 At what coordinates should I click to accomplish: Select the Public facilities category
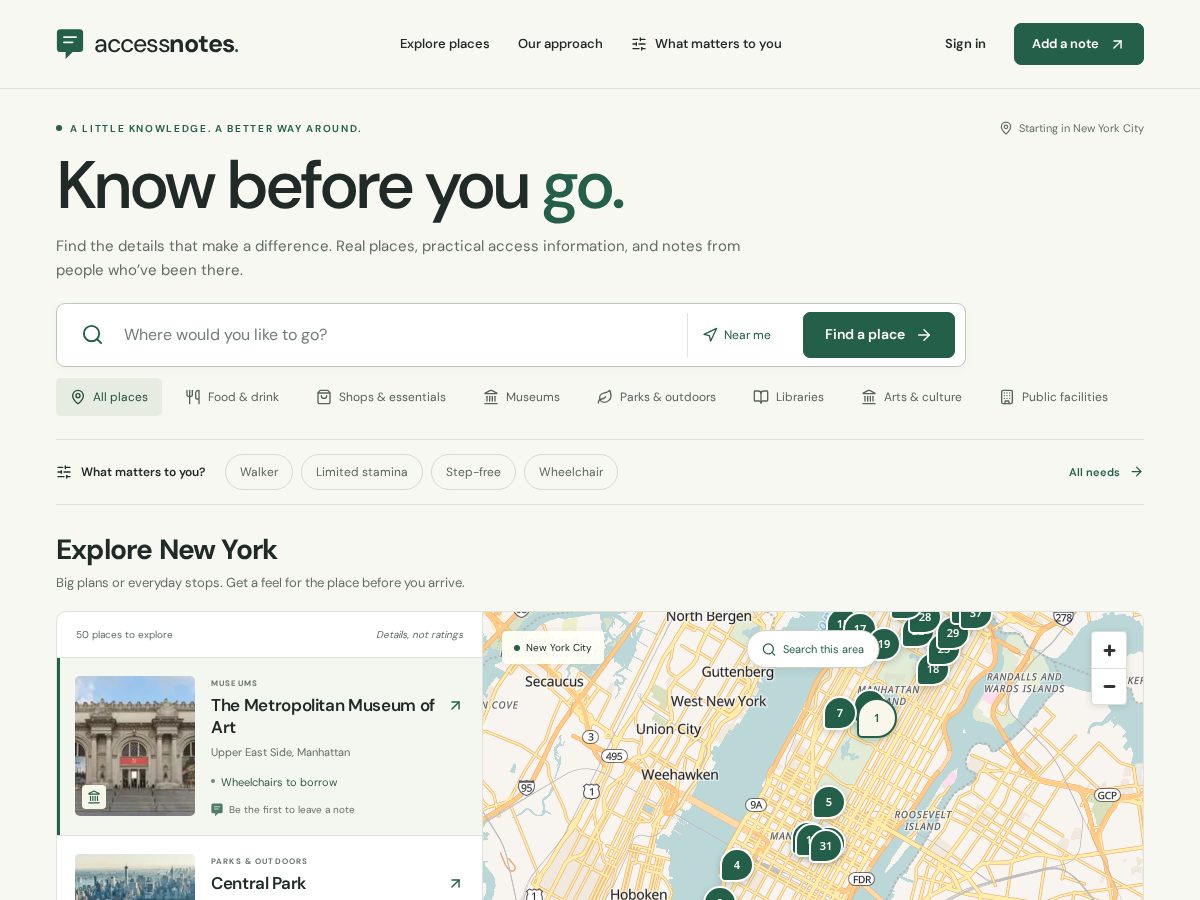[x=1054, y=397]
